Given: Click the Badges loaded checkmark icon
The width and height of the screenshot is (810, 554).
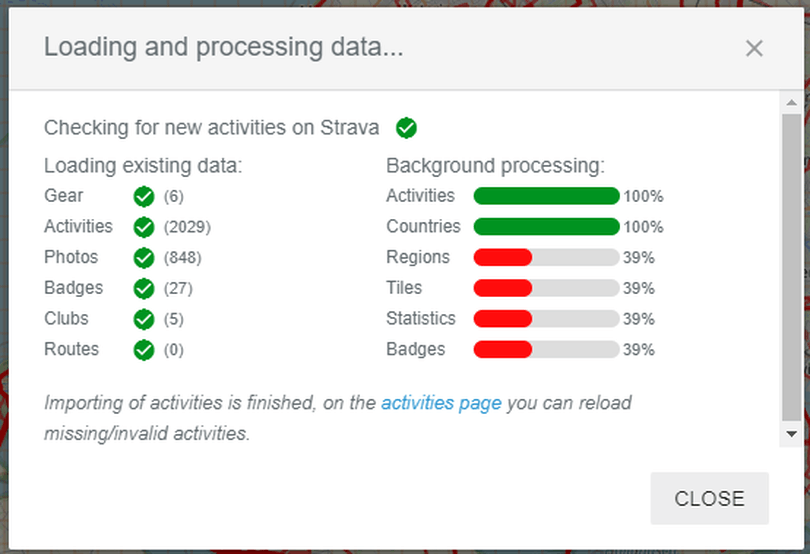Looking at the screenshot, I should point(144,288).
